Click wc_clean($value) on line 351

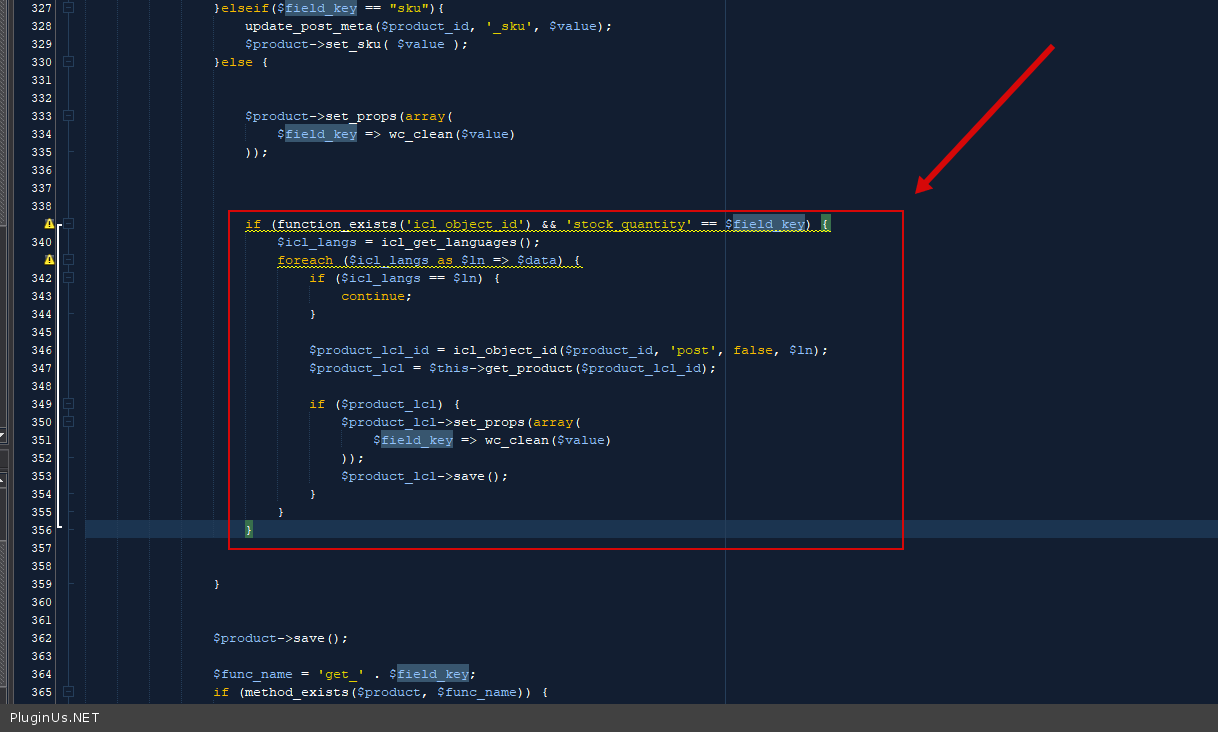click(x=547, y=440)
